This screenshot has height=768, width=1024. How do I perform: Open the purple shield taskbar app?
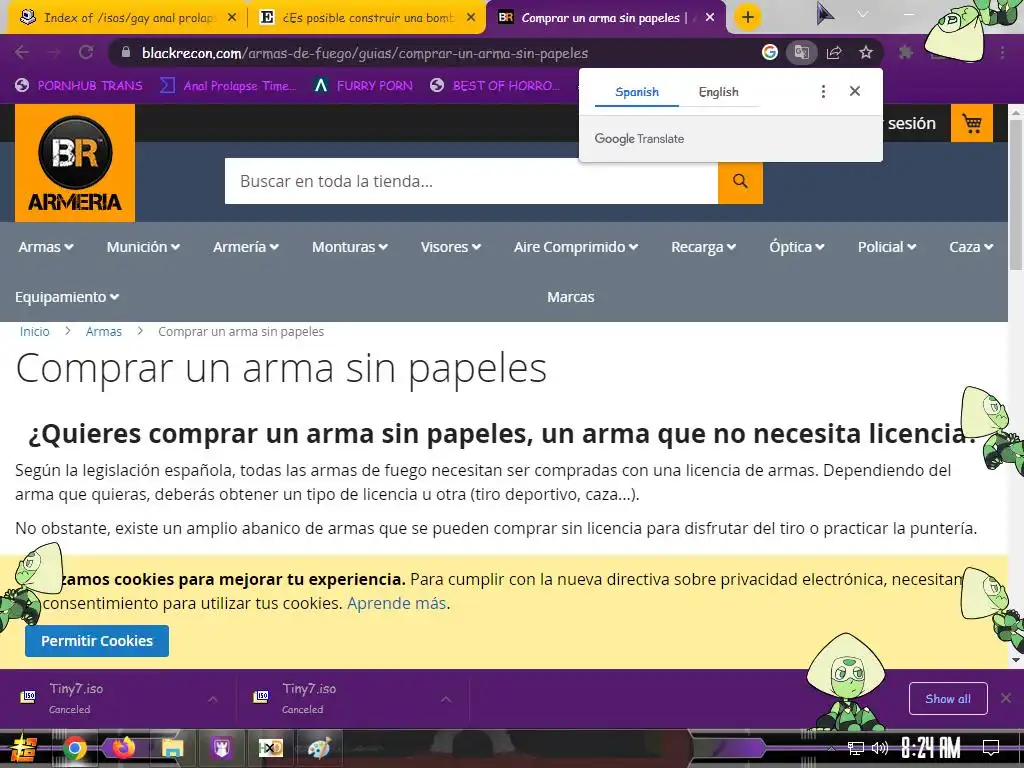[x=221, y=748]
